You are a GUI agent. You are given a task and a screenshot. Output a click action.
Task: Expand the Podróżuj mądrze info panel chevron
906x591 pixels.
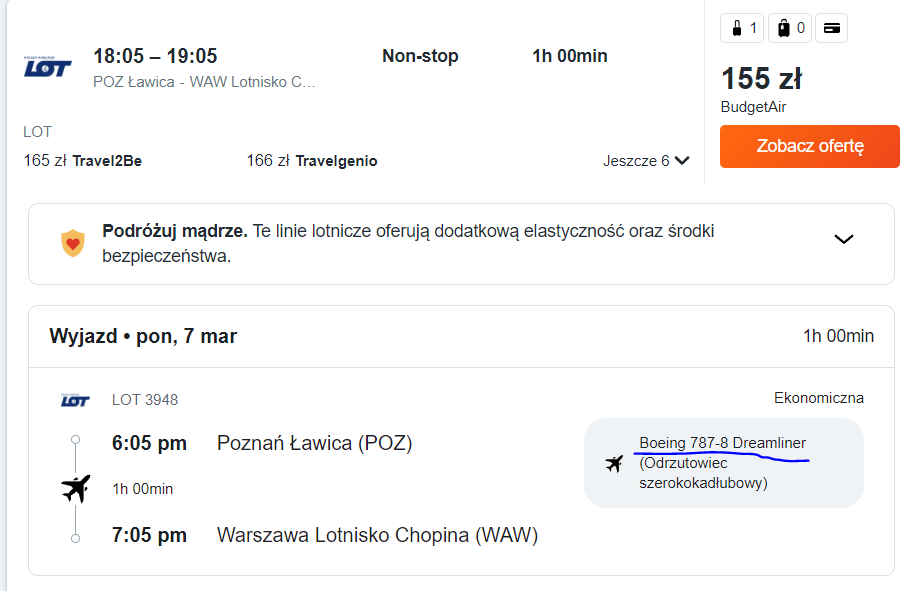[844, 239]
